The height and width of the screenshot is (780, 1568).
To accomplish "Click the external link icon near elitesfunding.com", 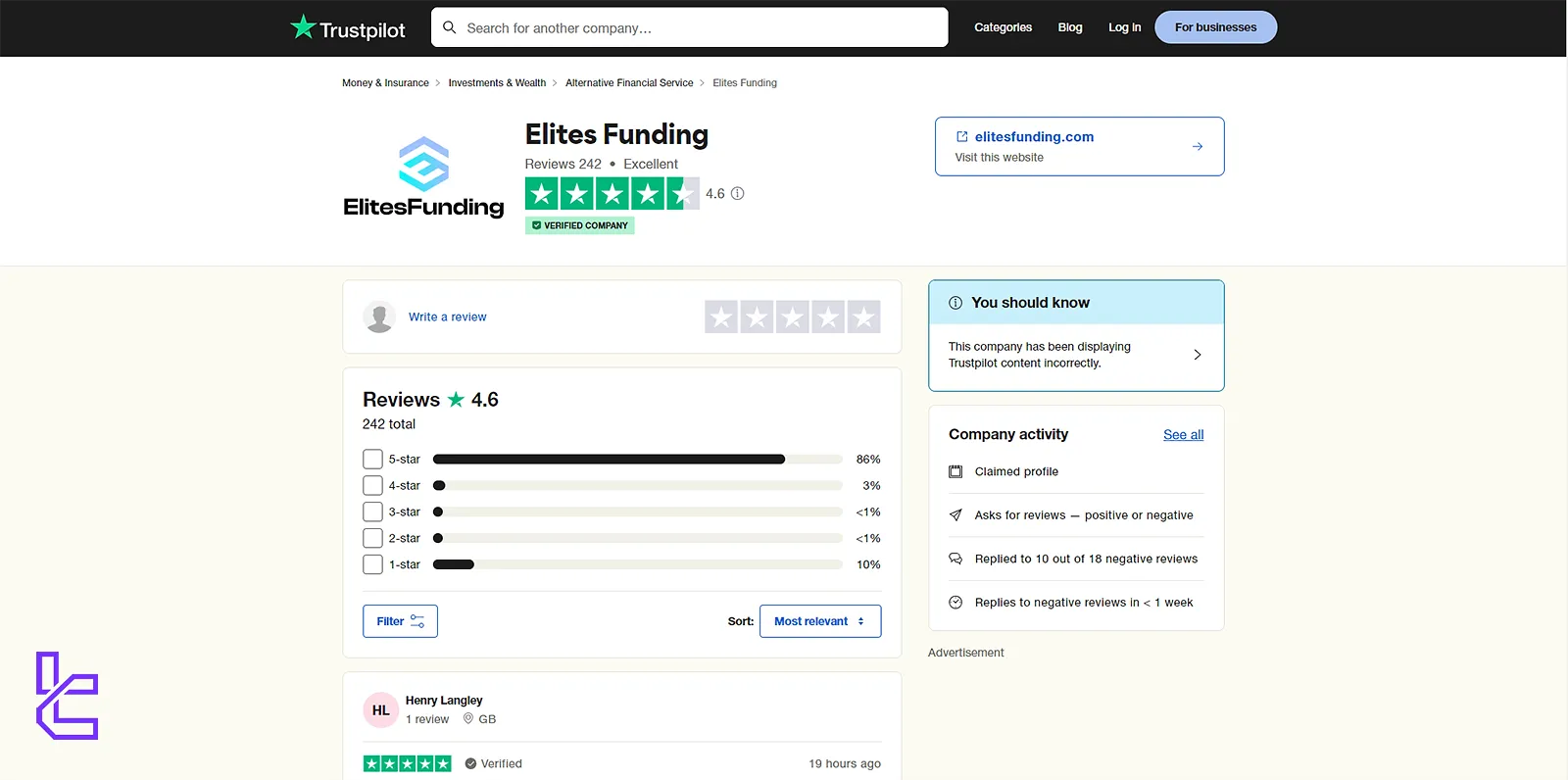I will [x=962, y=137].
